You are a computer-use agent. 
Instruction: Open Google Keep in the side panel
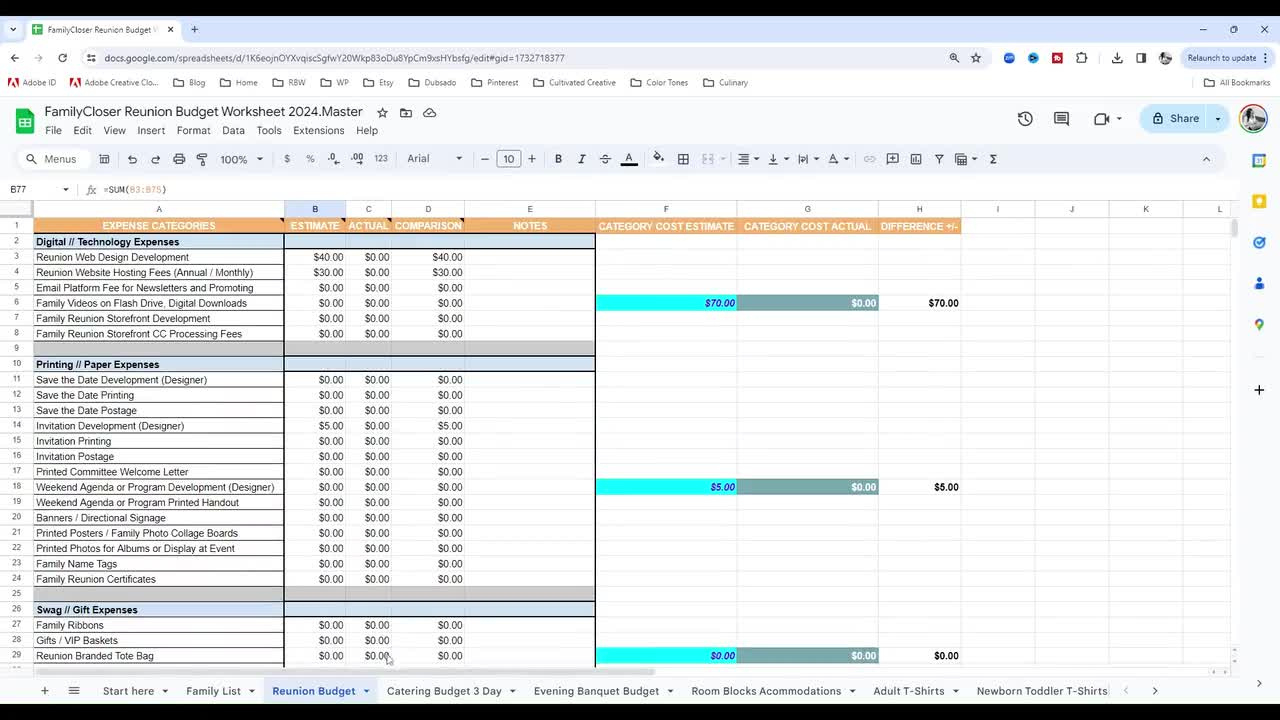pyautogui.click(x=1259, y=201)
